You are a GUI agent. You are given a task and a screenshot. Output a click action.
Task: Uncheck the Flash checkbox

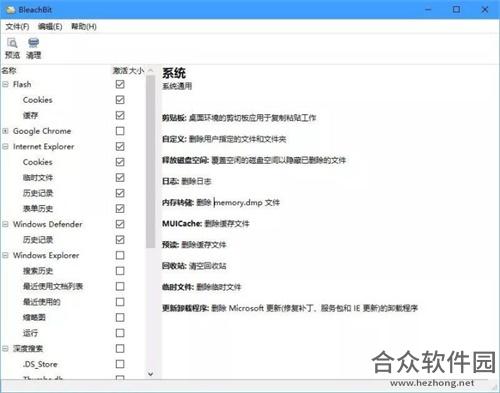click(x=120, y=84)
